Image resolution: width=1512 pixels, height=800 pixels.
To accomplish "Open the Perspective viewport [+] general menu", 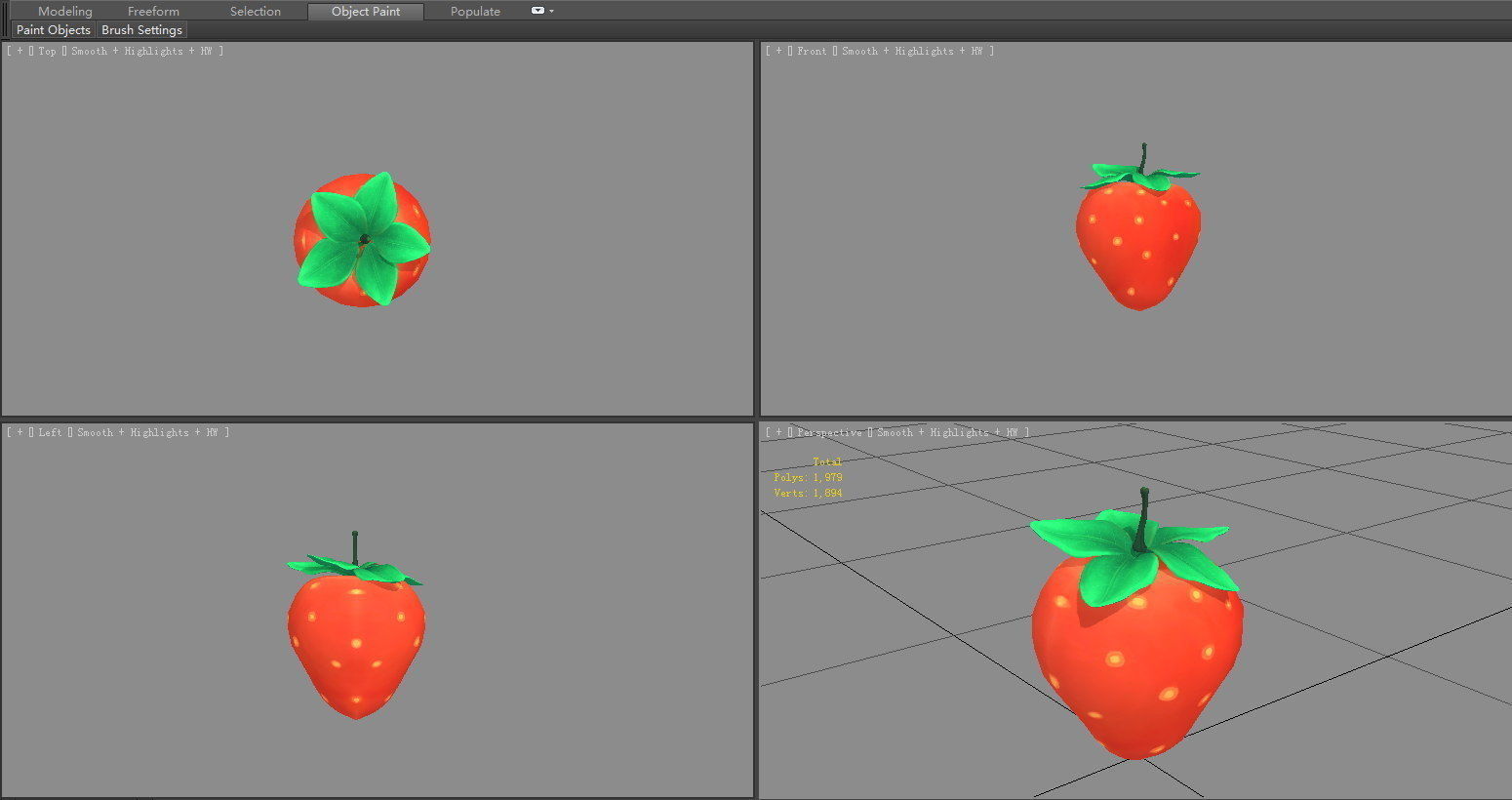I will coord(778,432).
